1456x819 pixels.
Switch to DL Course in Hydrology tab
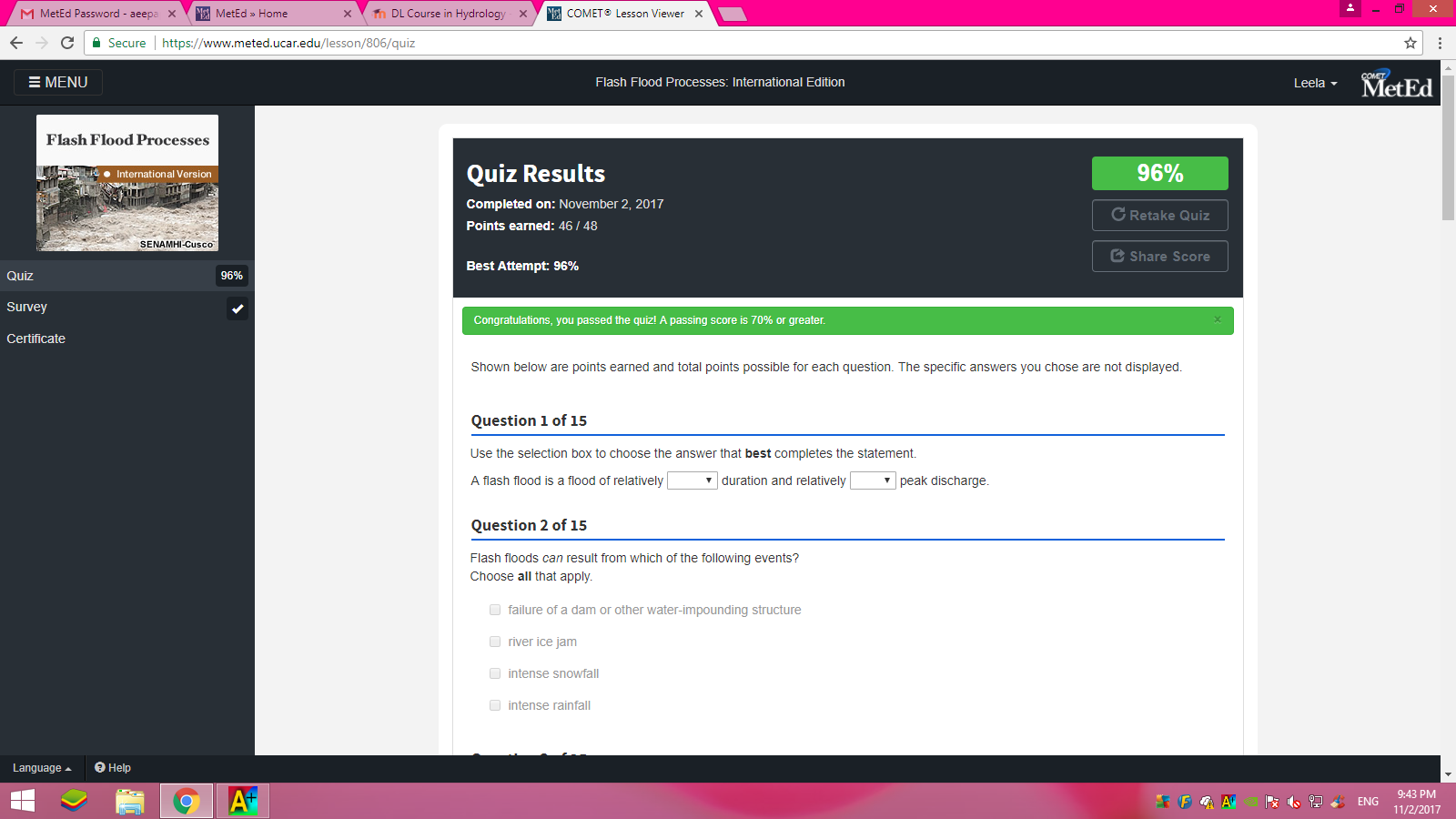[x=449, y=14]
